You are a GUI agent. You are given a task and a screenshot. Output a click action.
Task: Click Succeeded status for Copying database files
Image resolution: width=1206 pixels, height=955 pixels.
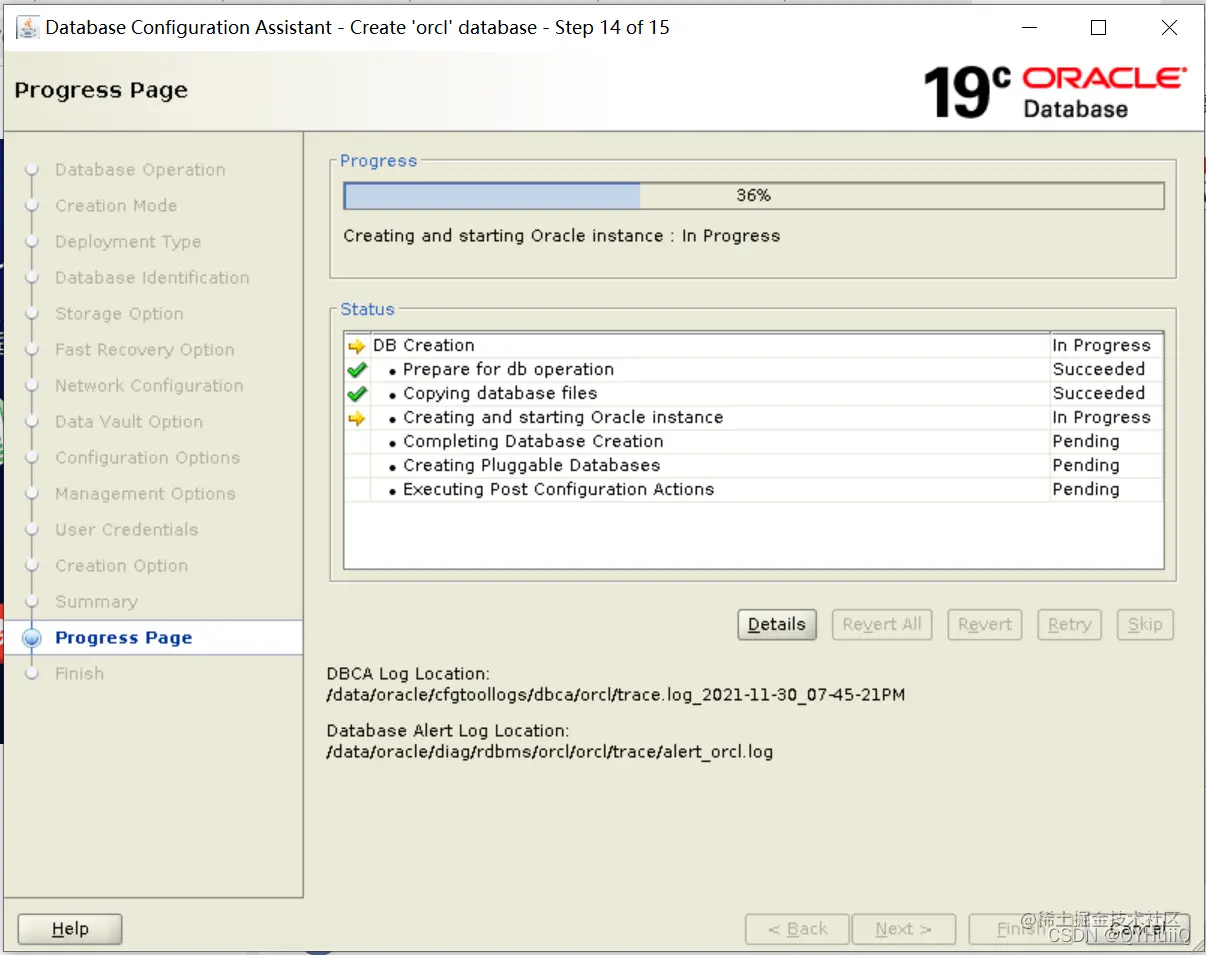click(x=1098, y=394)
